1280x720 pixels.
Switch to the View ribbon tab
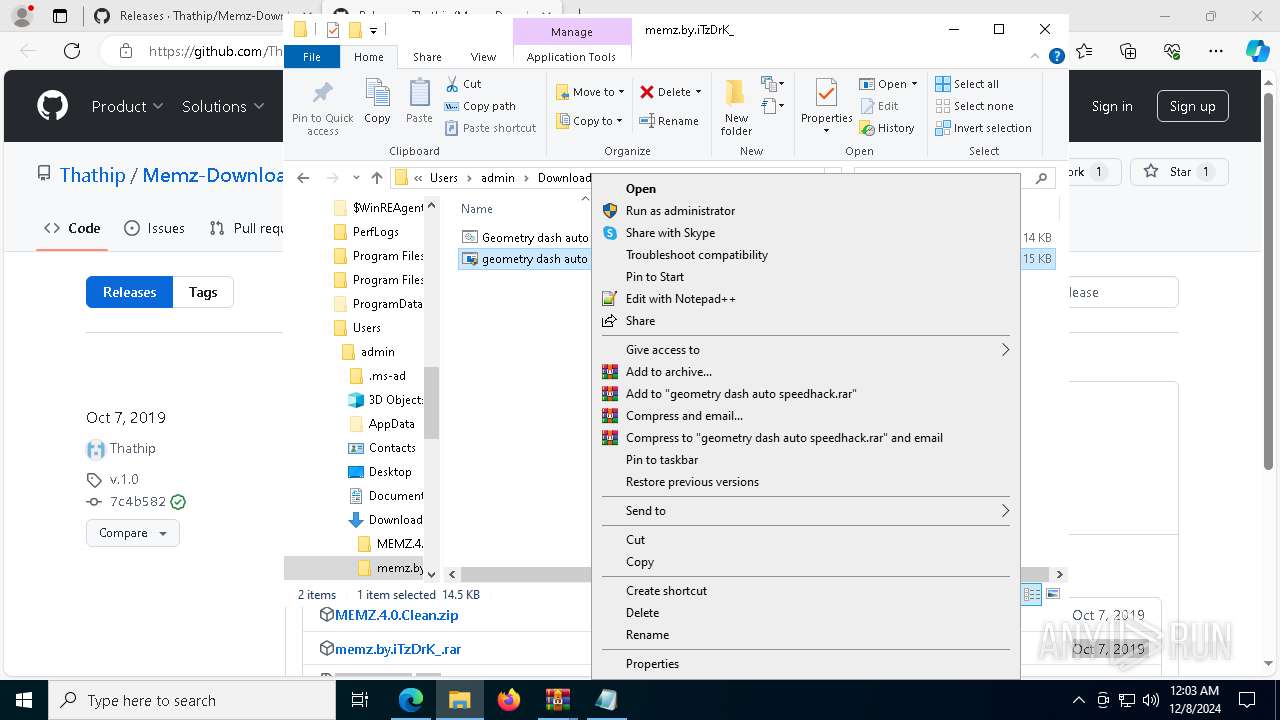(483, 57)
